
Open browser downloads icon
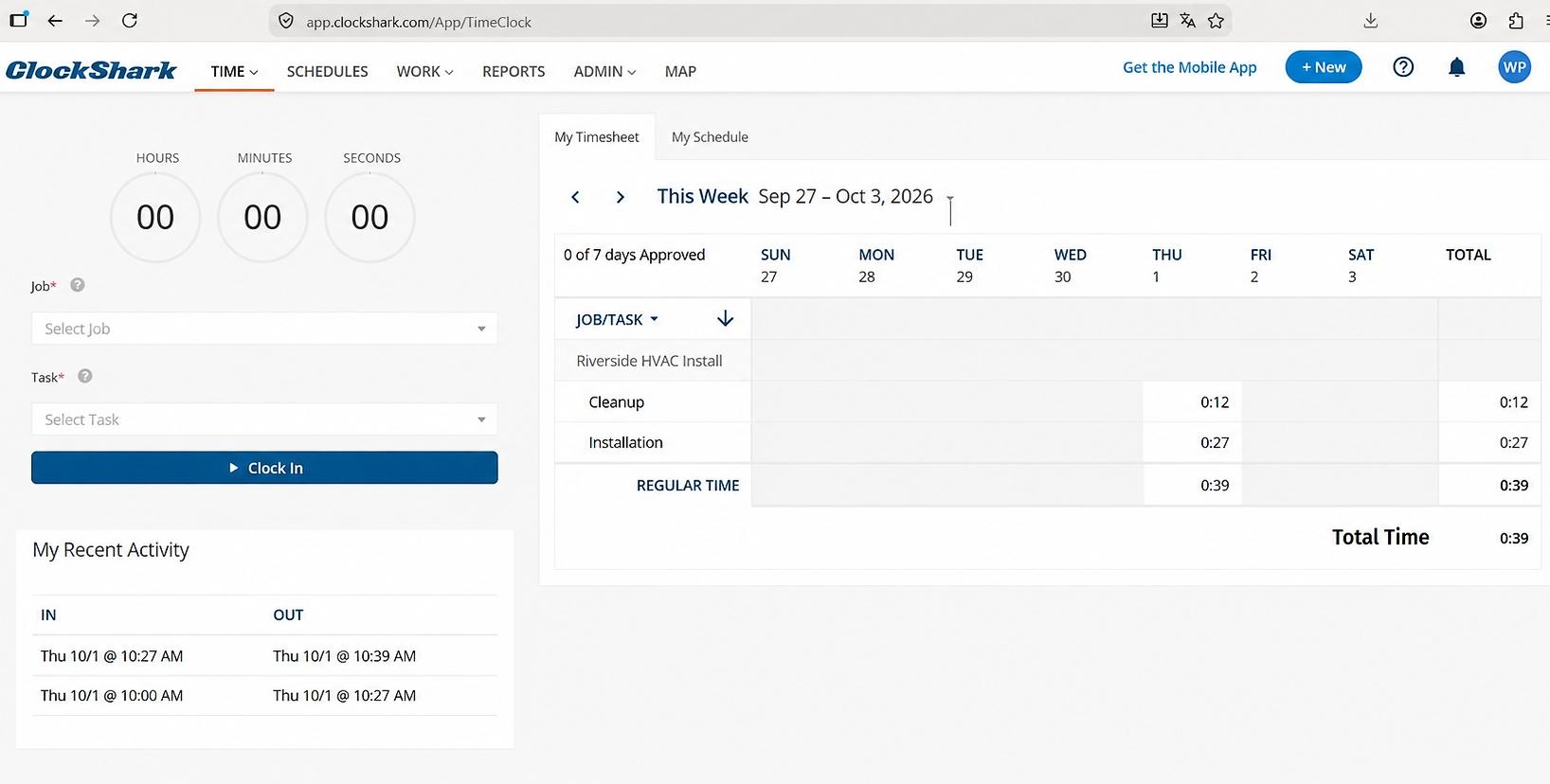pyautogui.click(x=1370, y=21)
